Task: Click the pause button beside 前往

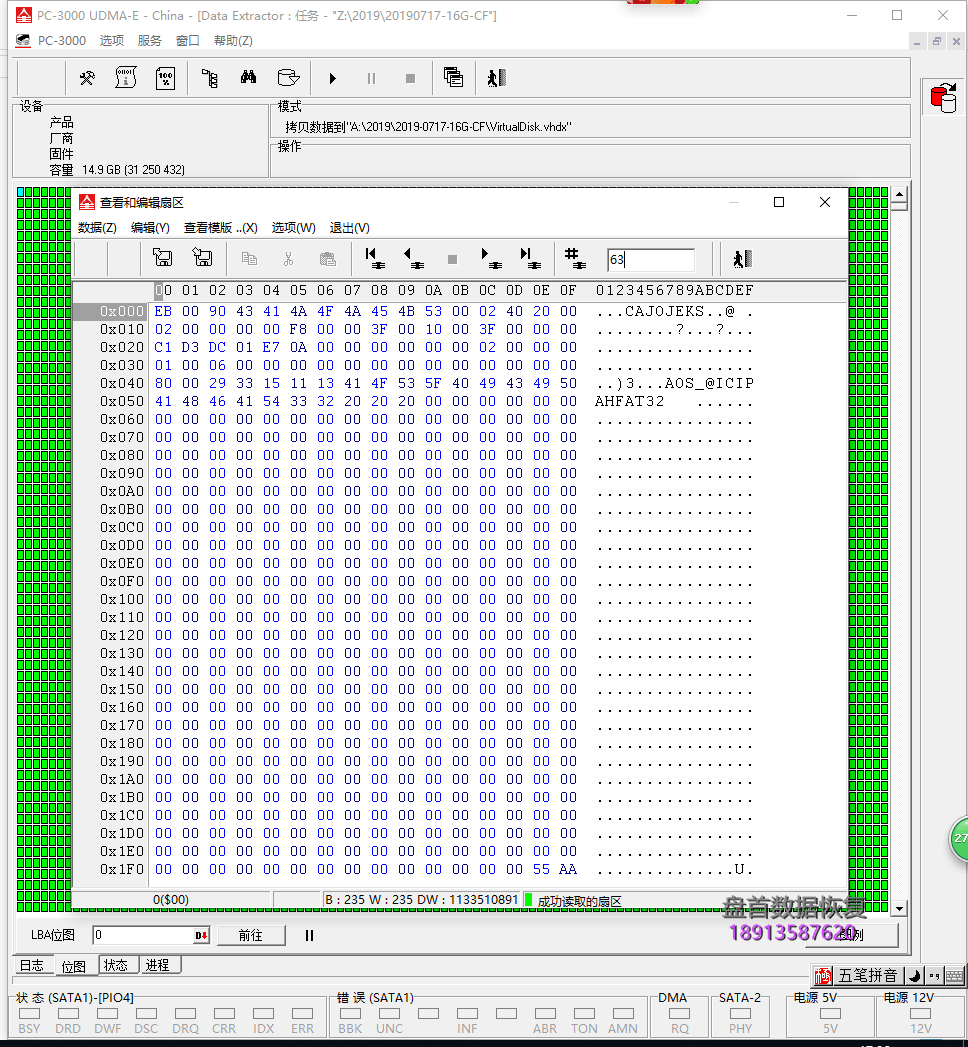Action: pos(309,935)
